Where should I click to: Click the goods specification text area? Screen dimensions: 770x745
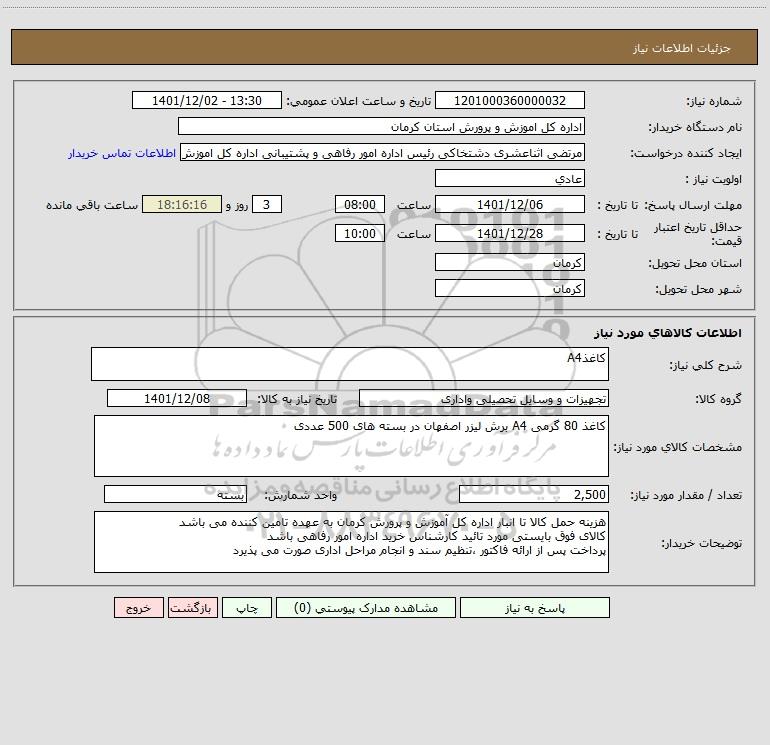351,446
